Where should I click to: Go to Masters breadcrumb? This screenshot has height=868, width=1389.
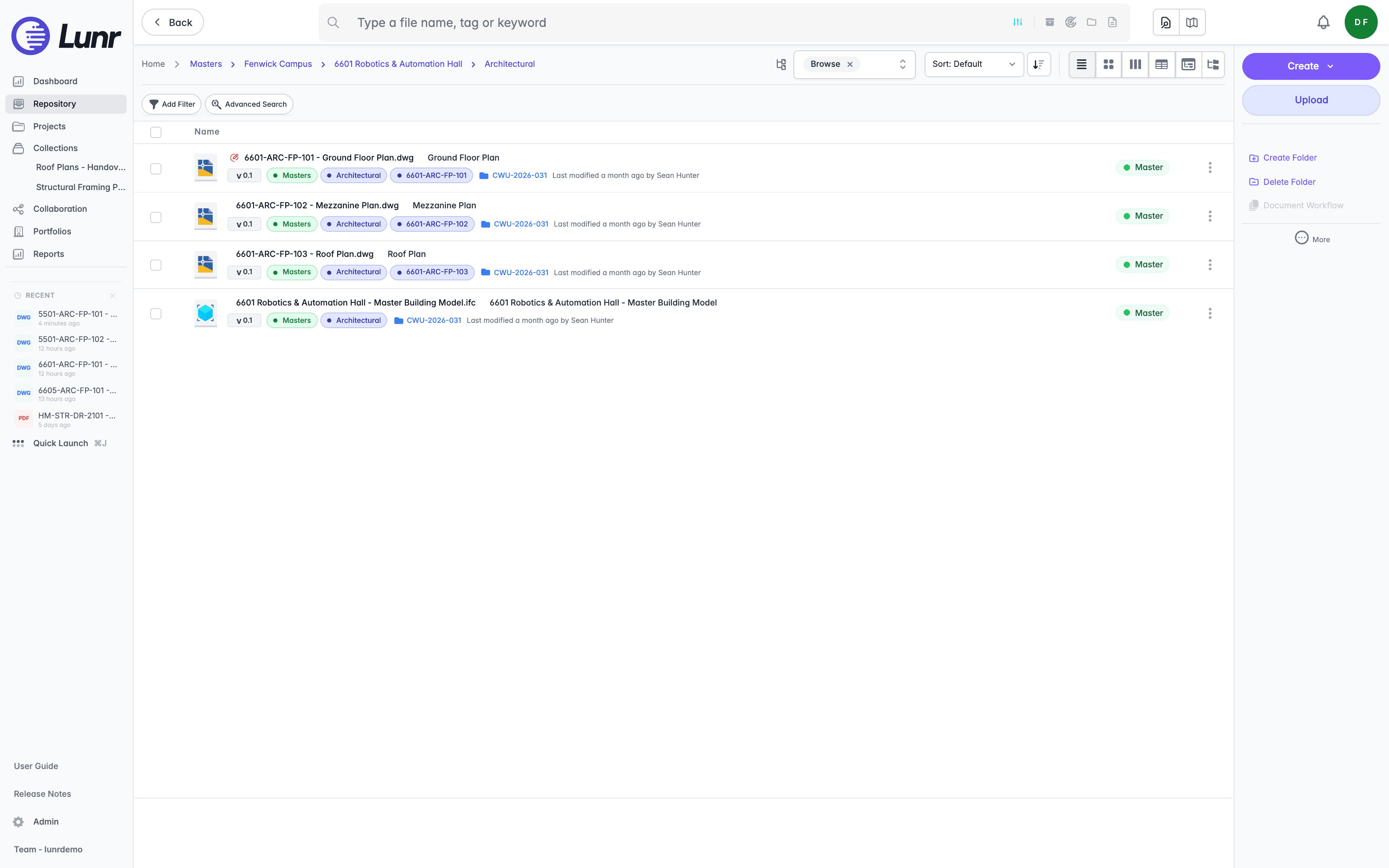(x=205, y=64)
